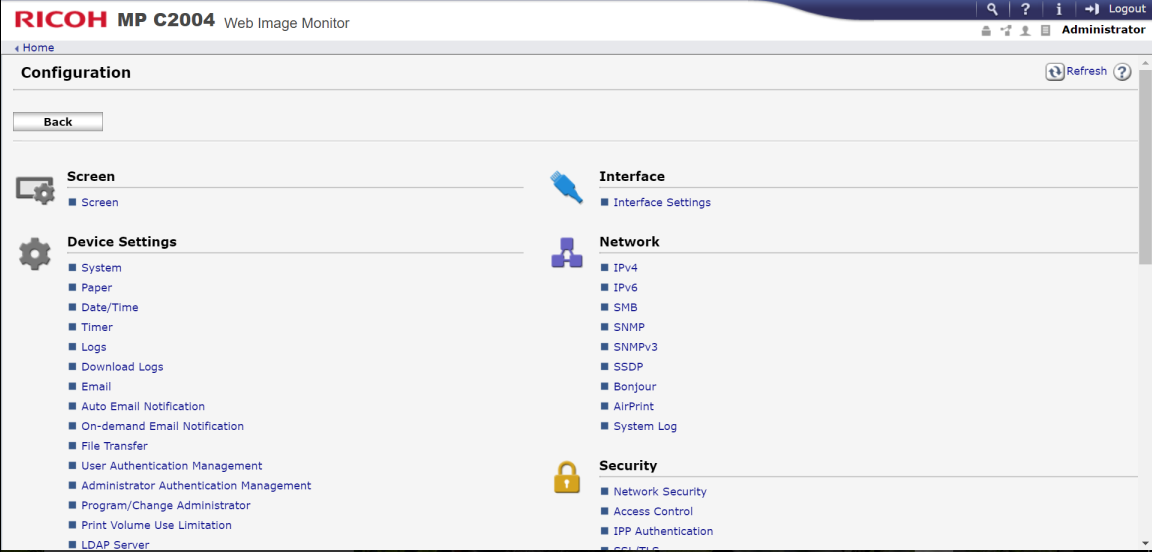
Task: Click the Network section icon
Action: 566,253
